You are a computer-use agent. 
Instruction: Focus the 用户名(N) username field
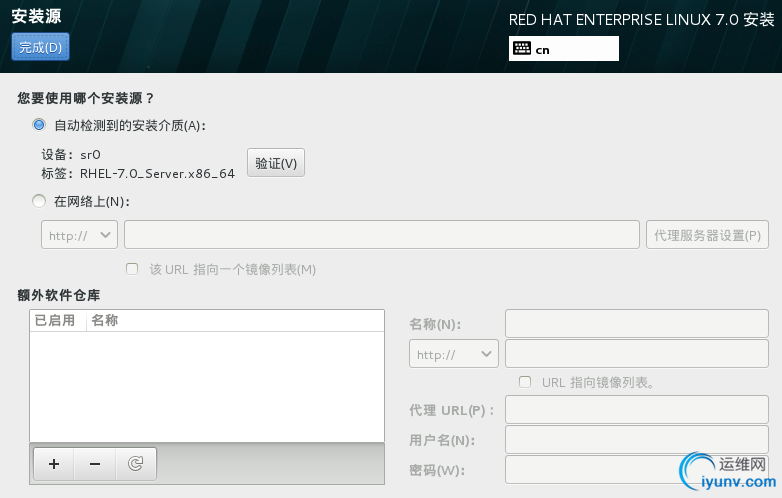[637, 439]
